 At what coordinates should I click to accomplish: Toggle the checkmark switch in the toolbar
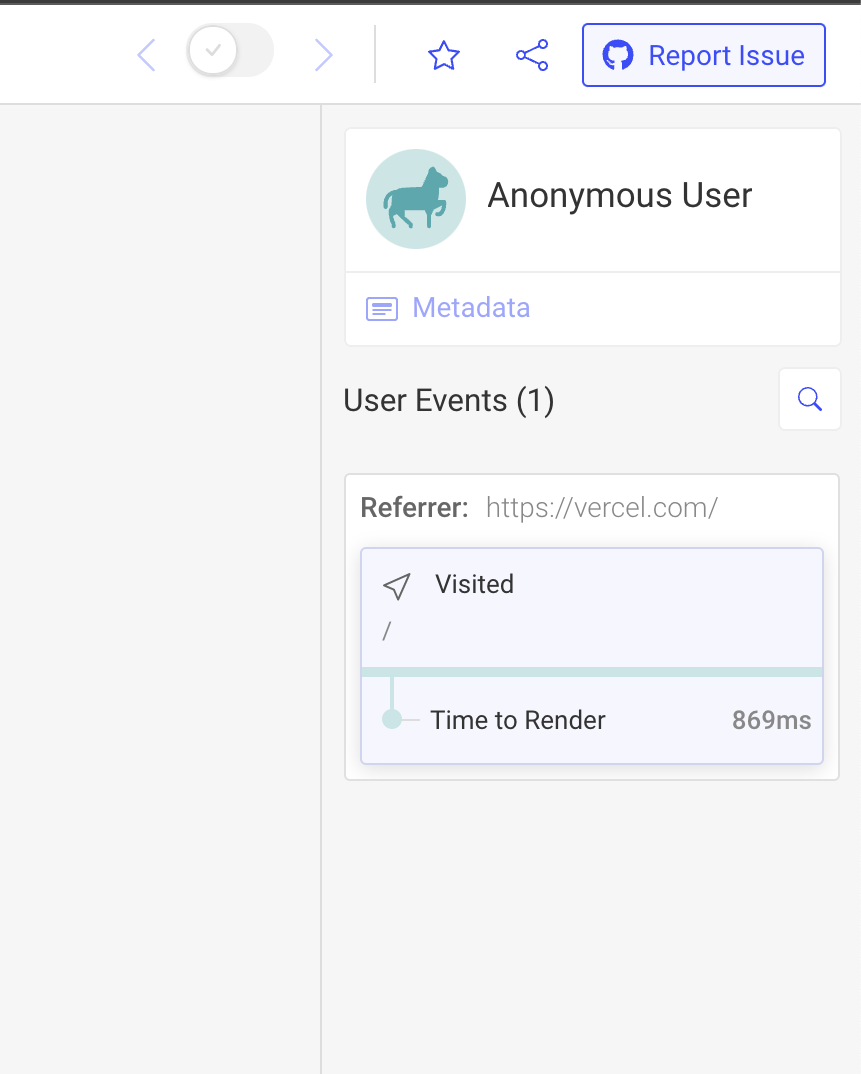pos(230,51)
